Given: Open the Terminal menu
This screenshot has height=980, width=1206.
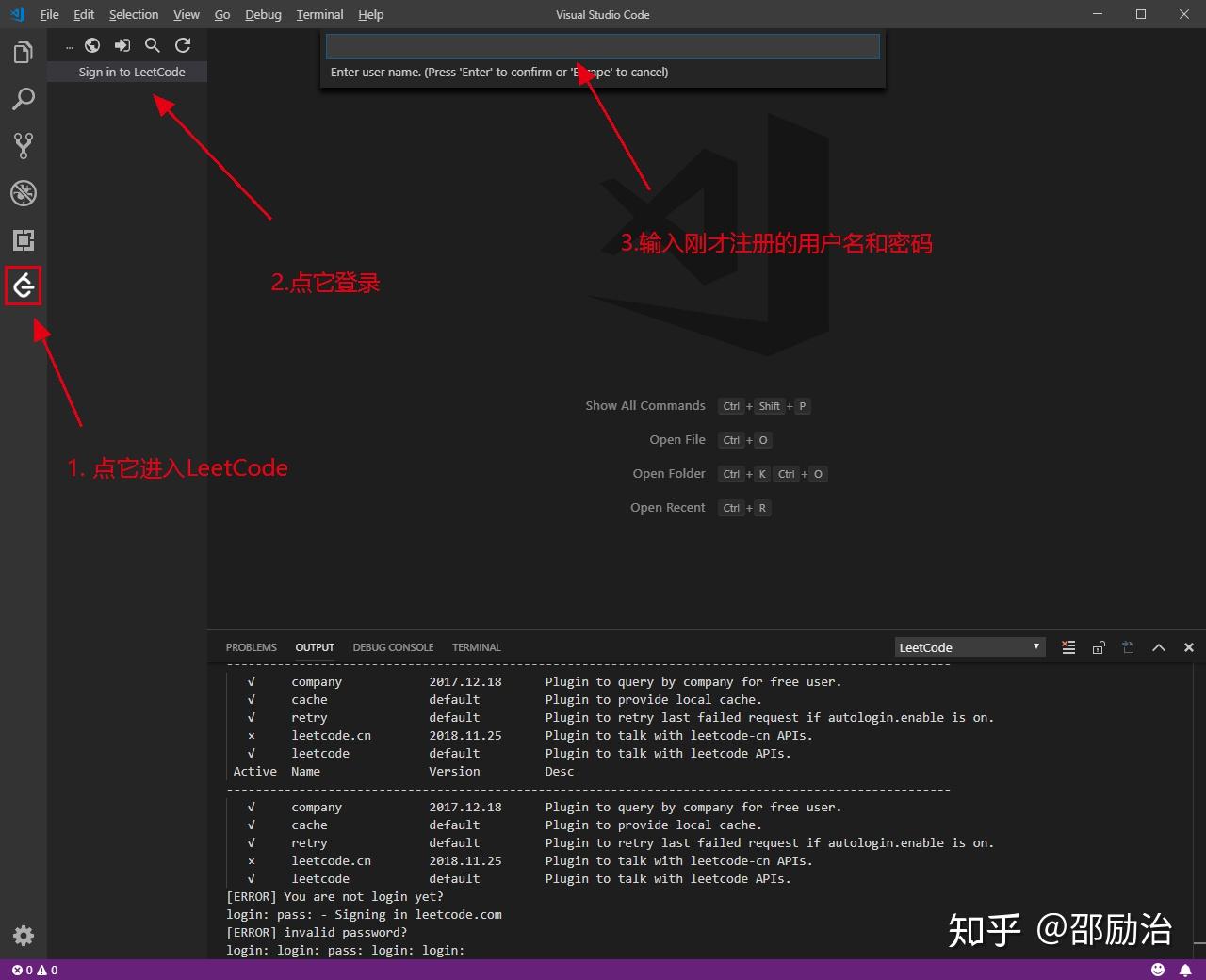Looking at the screenshot, I should [x=319, y=14].
